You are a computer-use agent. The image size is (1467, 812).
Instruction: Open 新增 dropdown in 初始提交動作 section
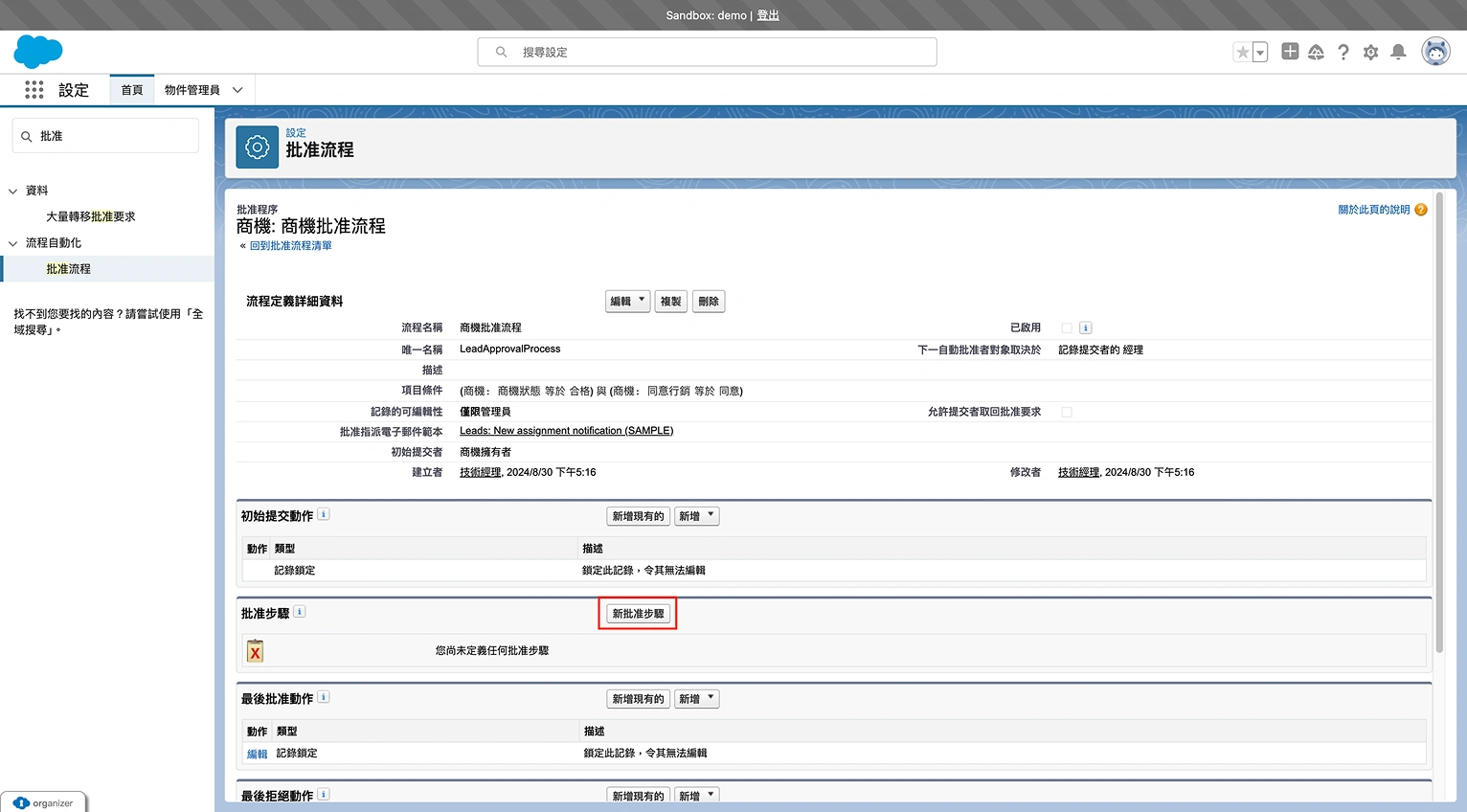(x=696, y=516)
